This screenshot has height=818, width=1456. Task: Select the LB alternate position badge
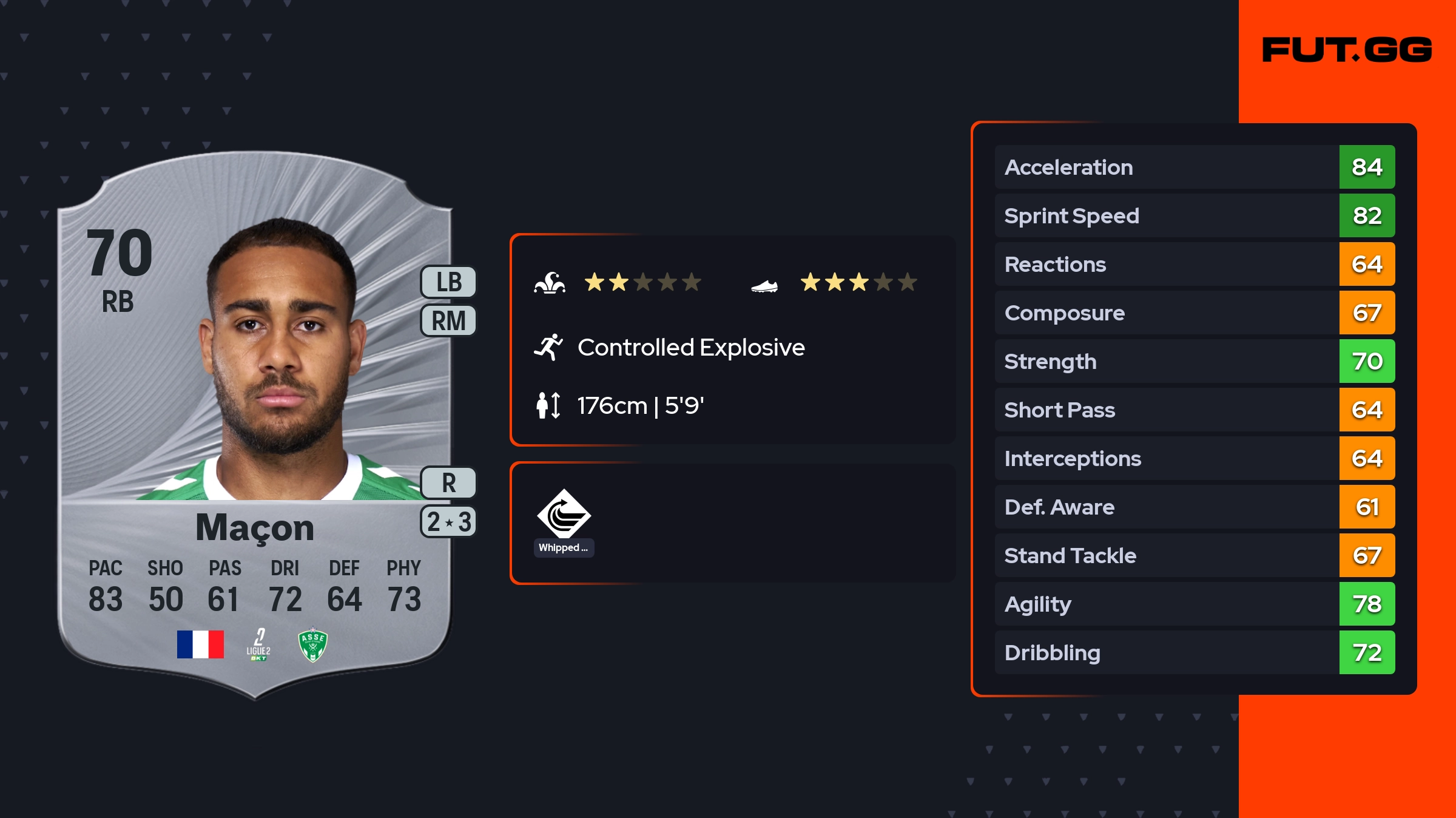pos(449,282)
